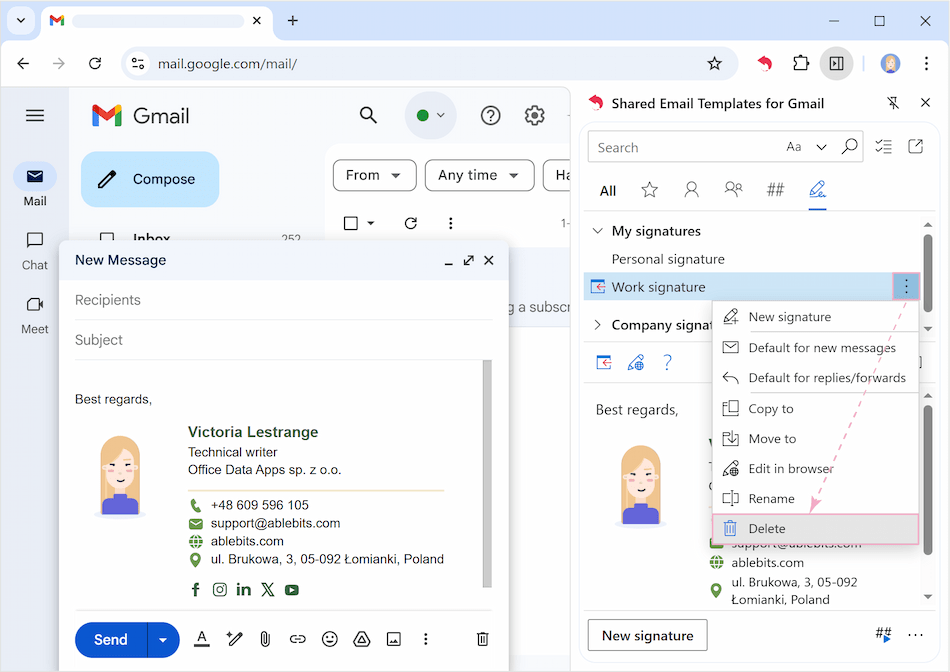950x672 pixels.
Task: Open the From filter dropdown
Action: tap(374, 175)
